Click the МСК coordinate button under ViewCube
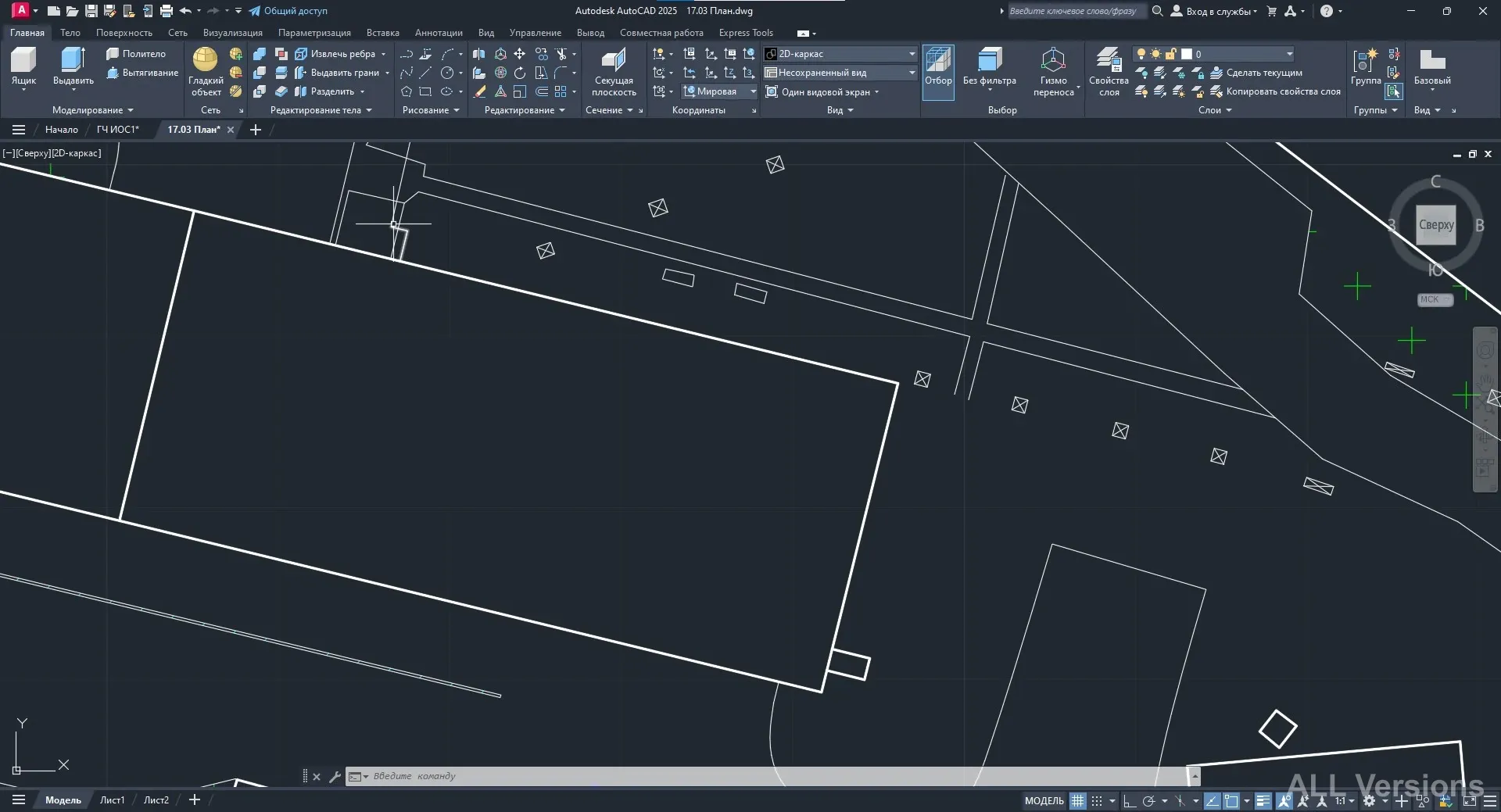 pos(1435,299)
